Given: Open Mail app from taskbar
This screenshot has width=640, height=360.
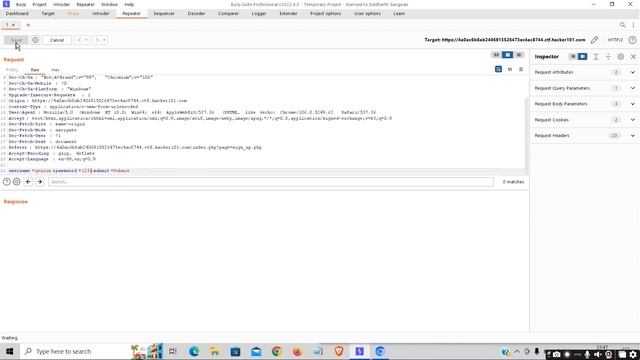Looking at the screenshot, I should coord(256,351).
